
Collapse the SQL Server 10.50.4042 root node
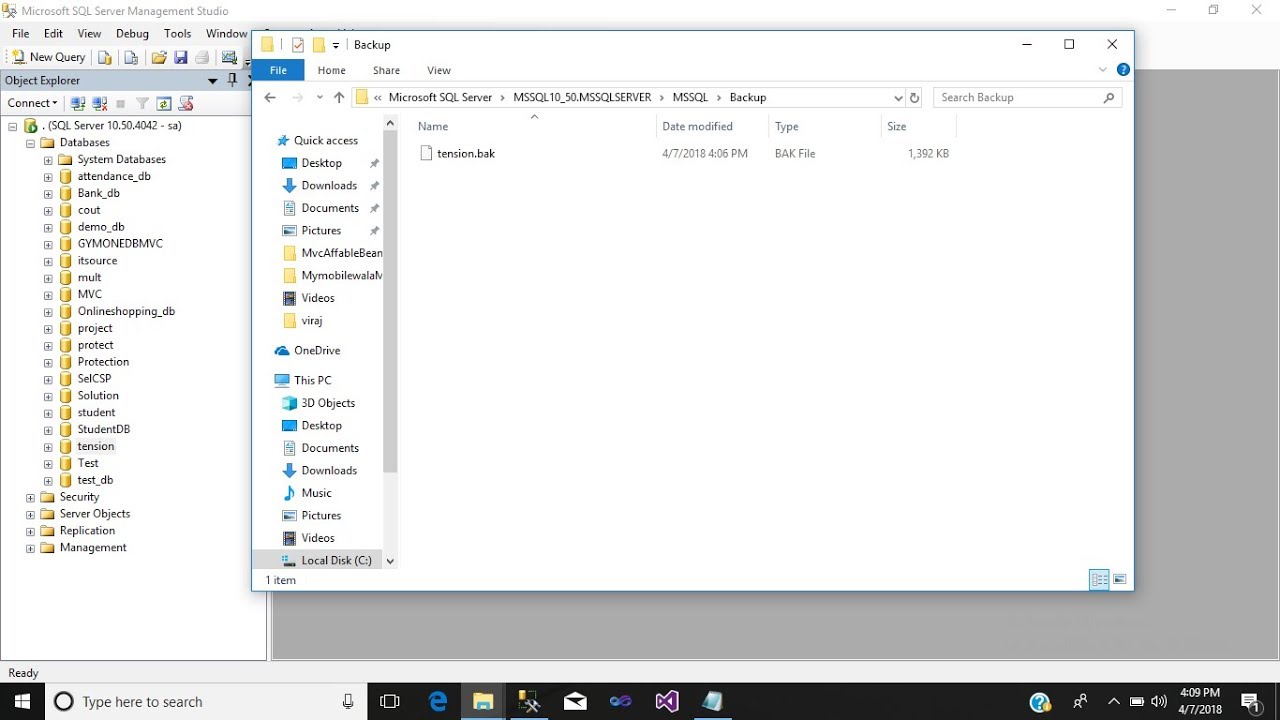12,126
